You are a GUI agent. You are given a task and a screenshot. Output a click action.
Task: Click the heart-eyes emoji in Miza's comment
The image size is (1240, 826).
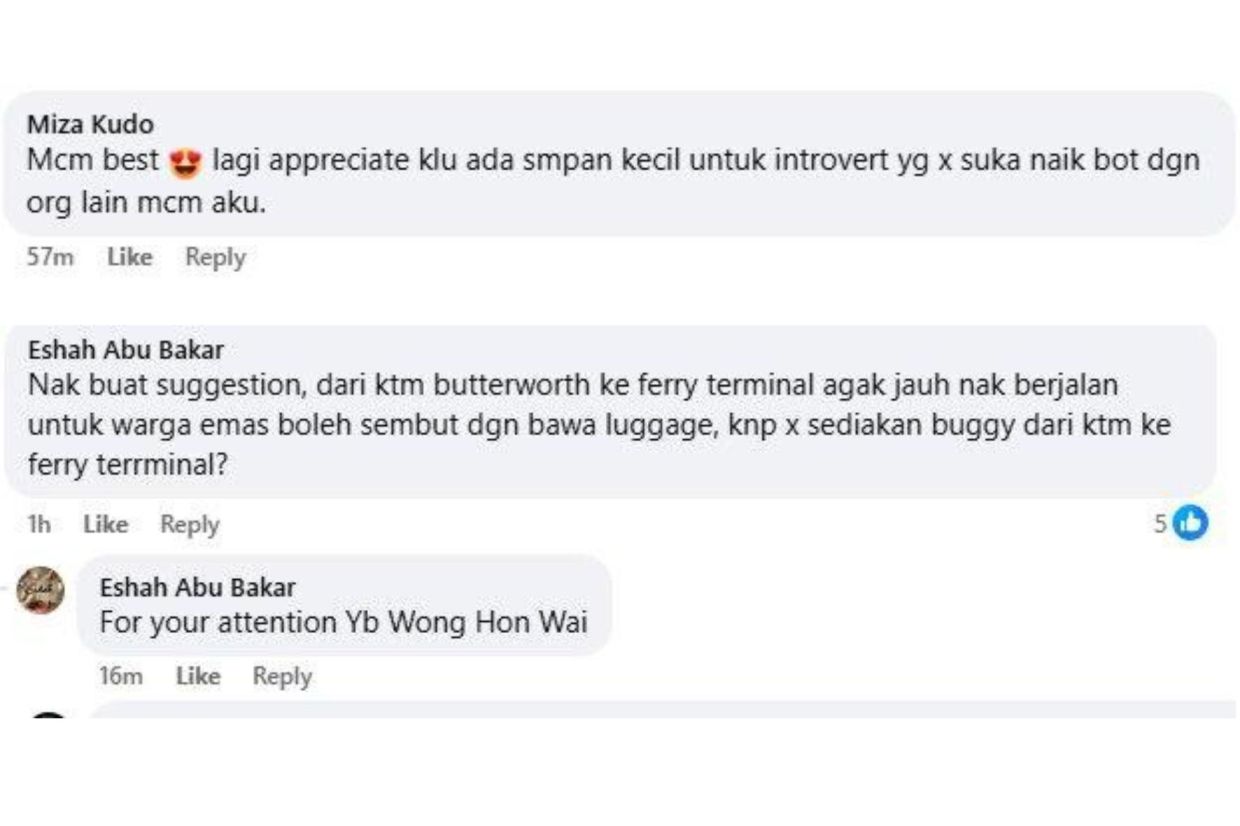(x=187, y=162)
